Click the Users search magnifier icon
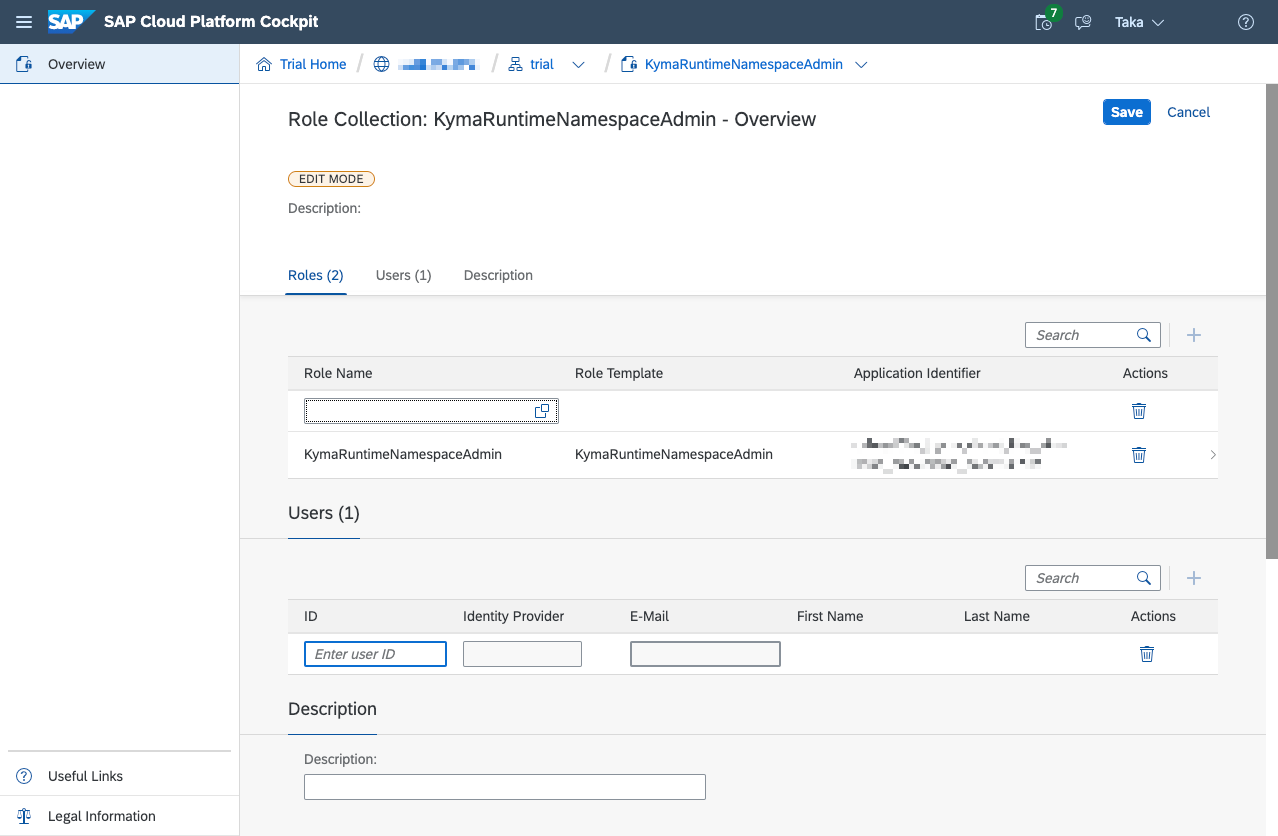1278x836 pixels. click(1145, 578)
